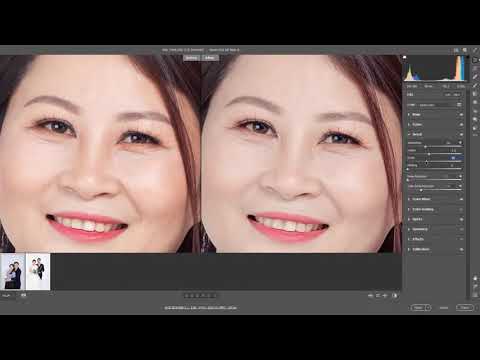Open the dropdown arrow beside Open button
This screenshot has width=480, height=360.
click(428, 308)
